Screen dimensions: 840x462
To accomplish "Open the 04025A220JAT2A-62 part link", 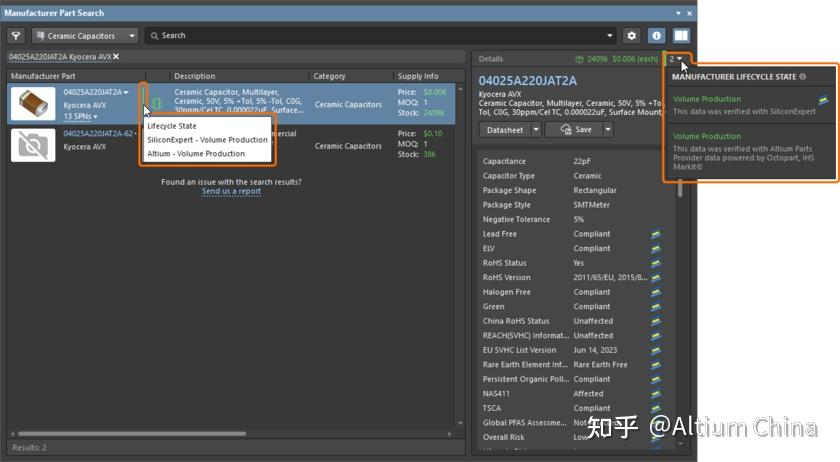I will point(98,133).
